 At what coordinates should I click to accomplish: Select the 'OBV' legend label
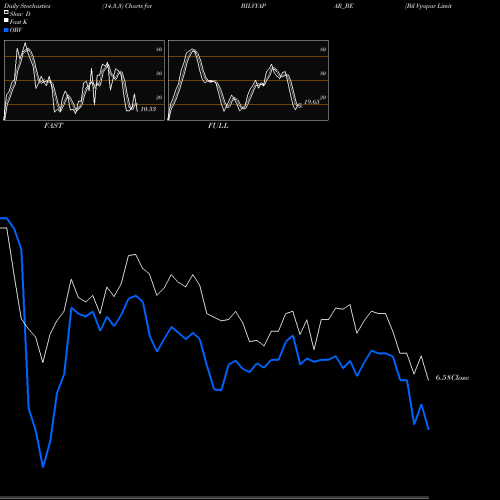[16, 30]
